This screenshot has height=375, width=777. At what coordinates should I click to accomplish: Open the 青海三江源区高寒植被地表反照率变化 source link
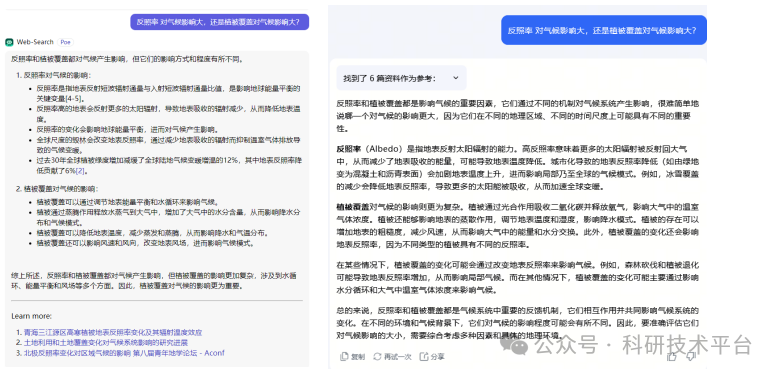click(x=112, y=333)
